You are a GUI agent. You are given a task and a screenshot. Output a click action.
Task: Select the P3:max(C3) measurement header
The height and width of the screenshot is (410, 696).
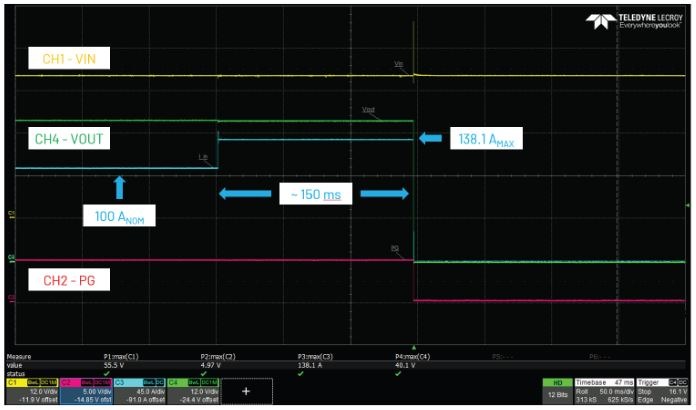pos(315,357)
